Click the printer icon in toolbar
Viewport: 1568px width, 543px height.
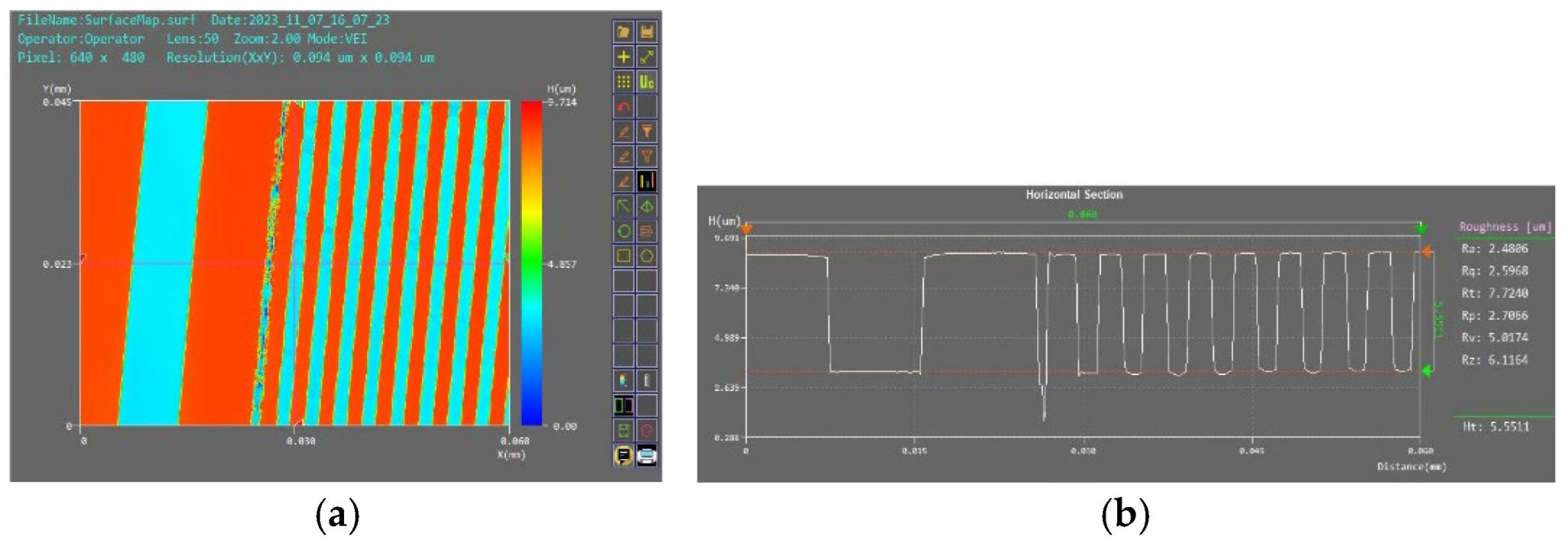(x=647, y=456)
